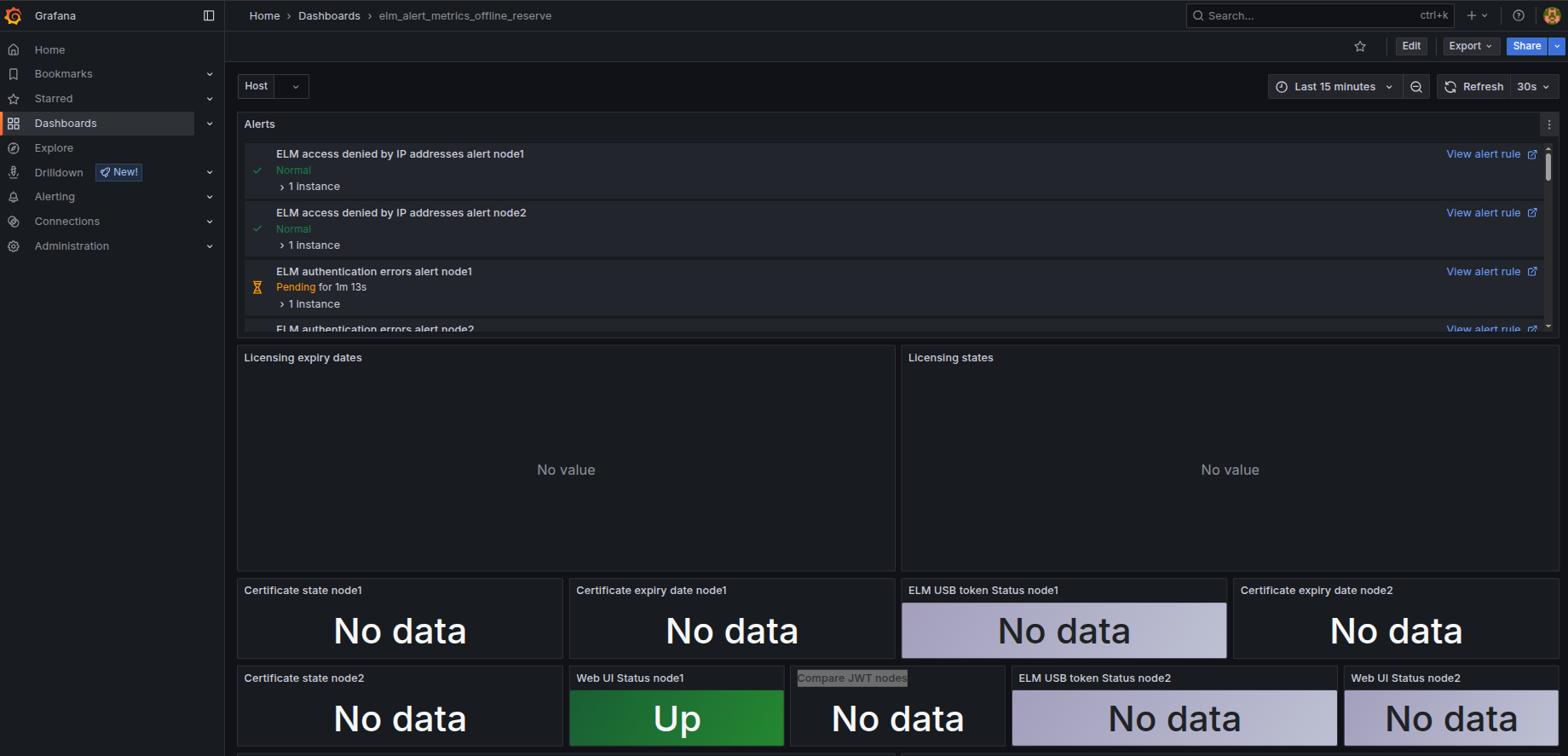Expand 1 instance under access denied node1

point(310,187)
